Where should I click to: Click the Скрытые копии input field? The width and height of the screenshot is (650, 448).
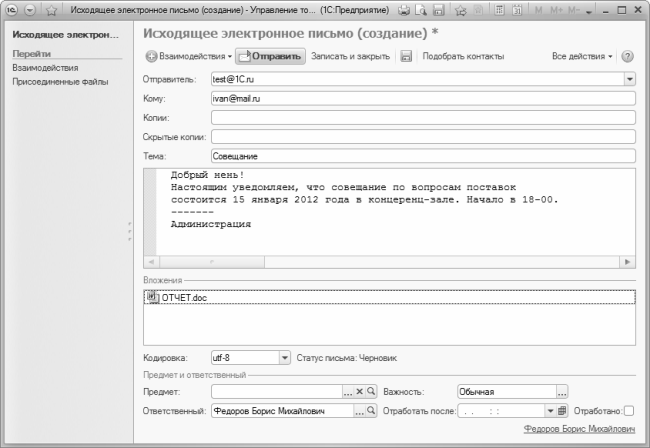click(x=423, y=137)
